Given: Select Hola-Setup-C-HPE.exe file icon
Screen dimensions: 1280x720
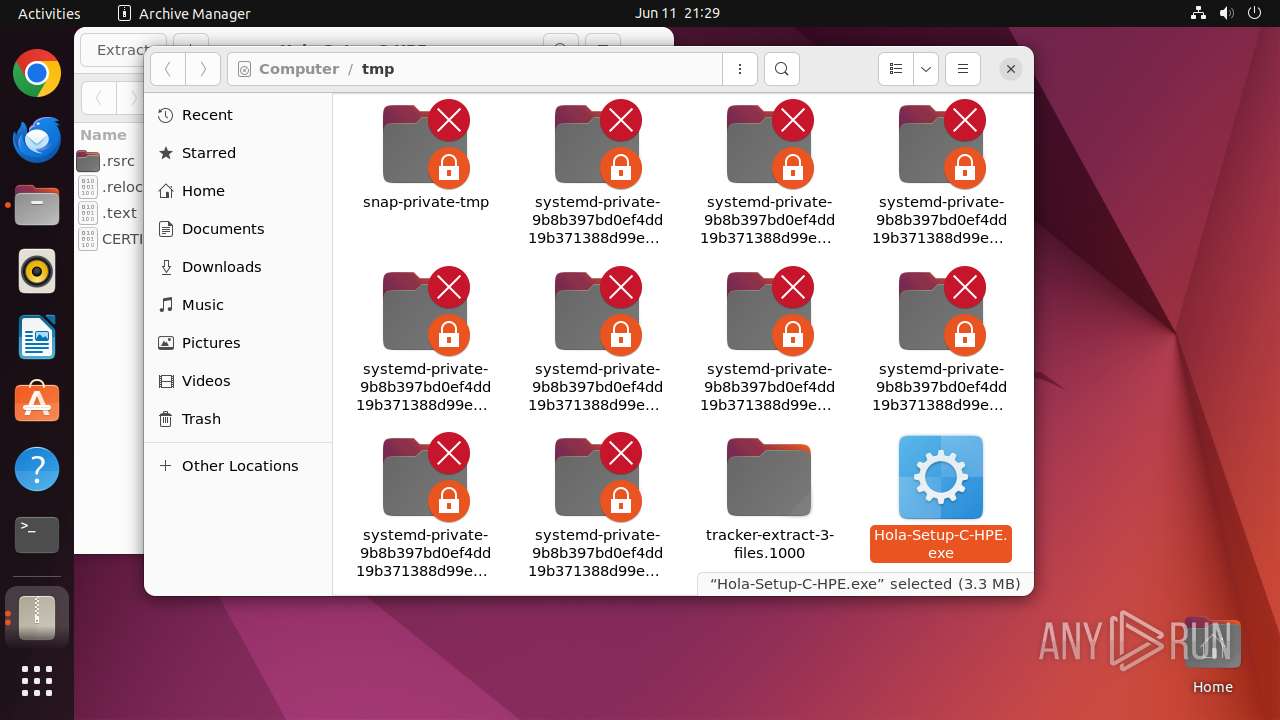Looking at the screenshot, I should (x=941, y=477).
